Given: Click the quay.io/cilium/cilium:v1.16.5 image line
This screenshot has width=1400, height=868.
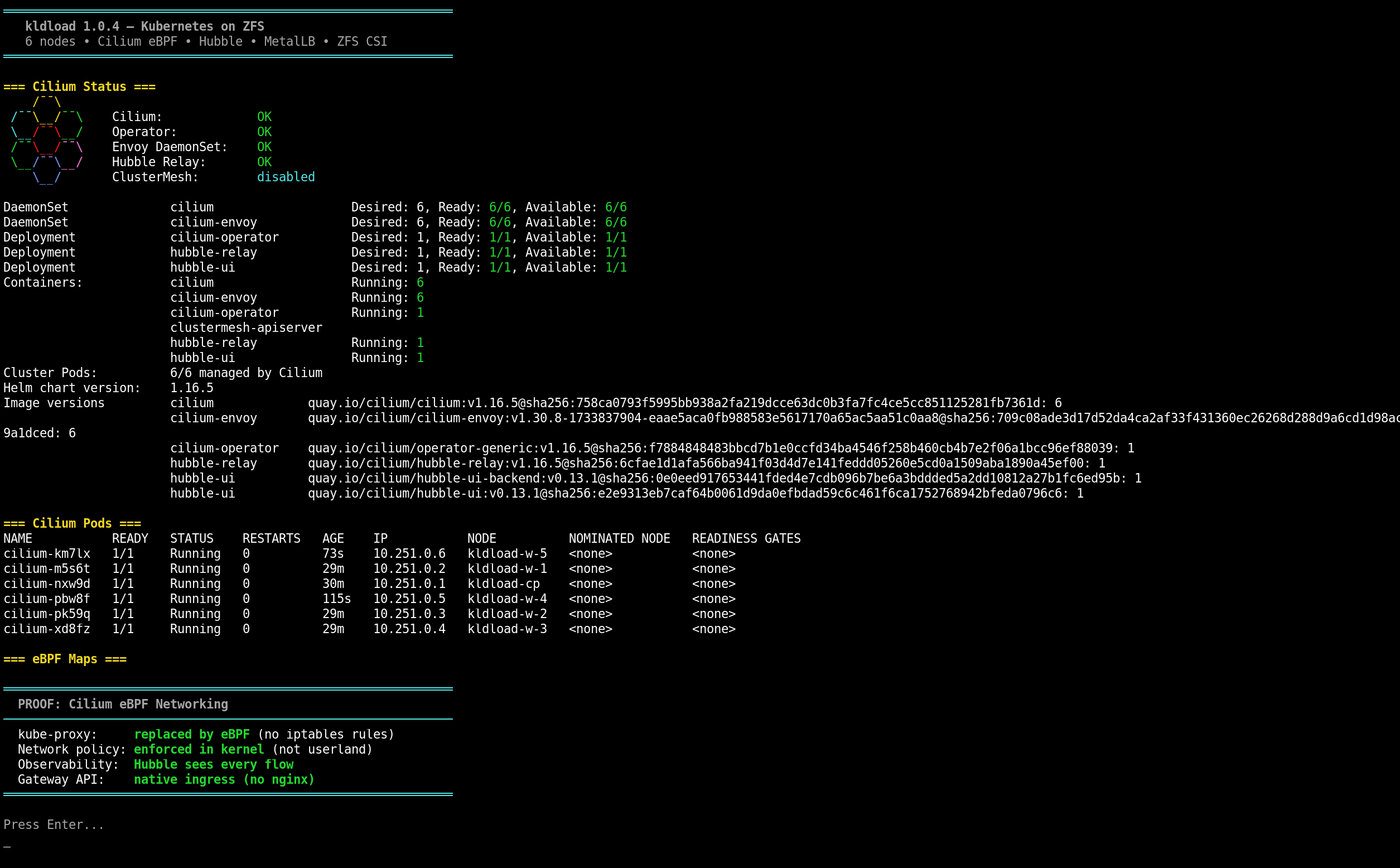Looking at the screenshot, I should [685, 403].
